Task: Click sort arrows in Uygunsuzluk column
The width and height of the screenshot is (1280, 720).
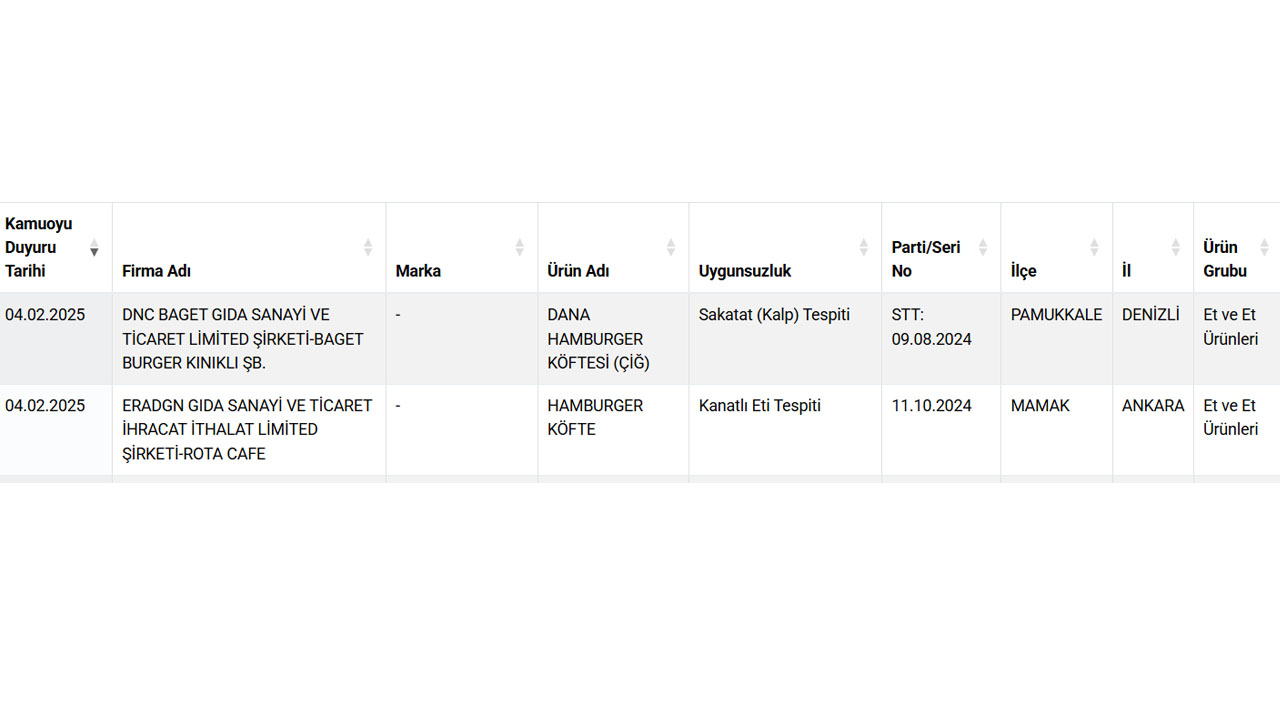Action: [864, 247]
